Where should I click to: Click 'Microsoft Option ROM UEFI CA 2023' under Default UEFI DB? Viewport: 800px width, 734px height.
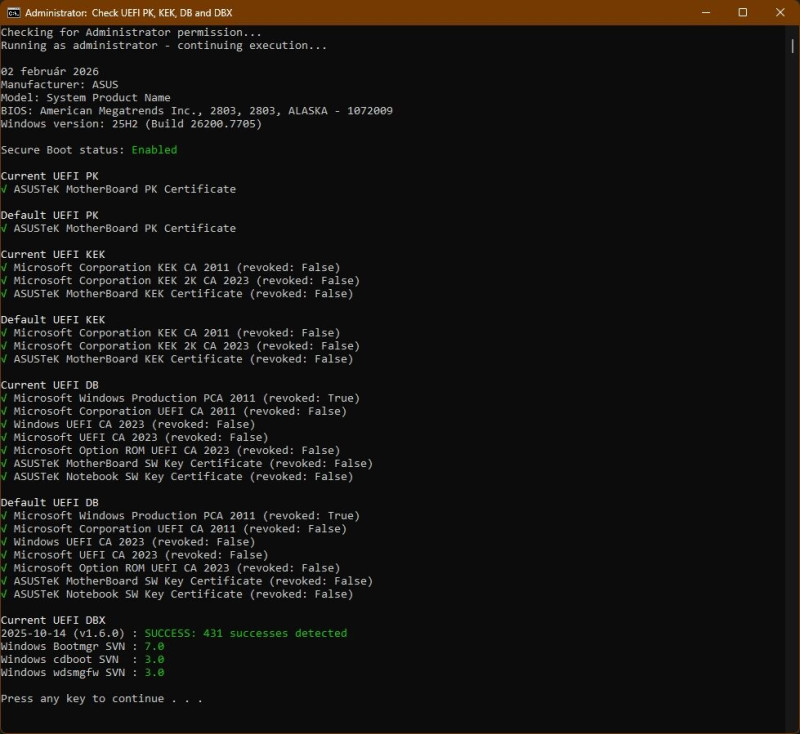pyautogui.click(x=121, y=568)
